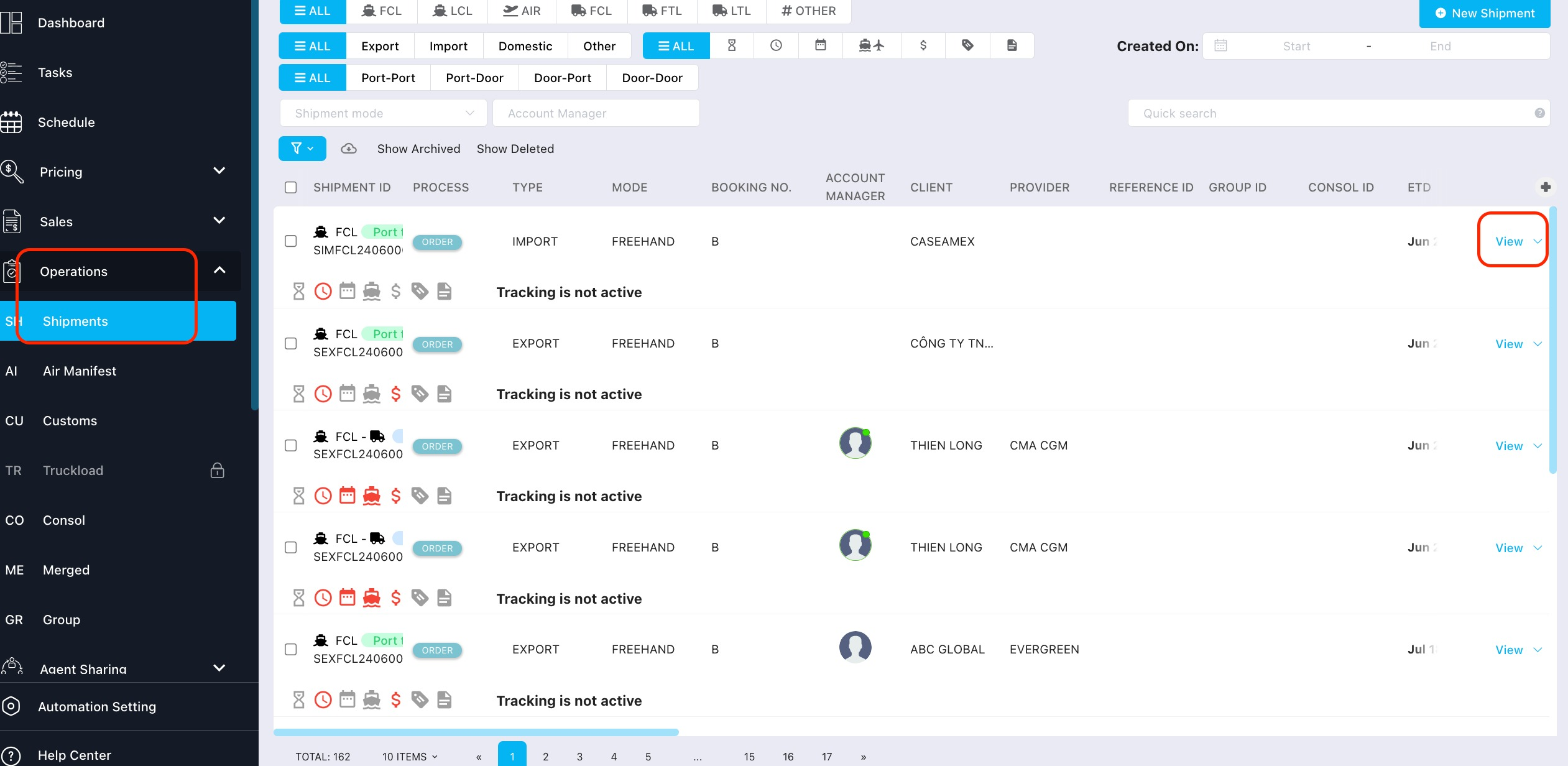This screenshot has height=766, width=1568.
Task: Click the New Shipment button
Action: [1484, 14]
